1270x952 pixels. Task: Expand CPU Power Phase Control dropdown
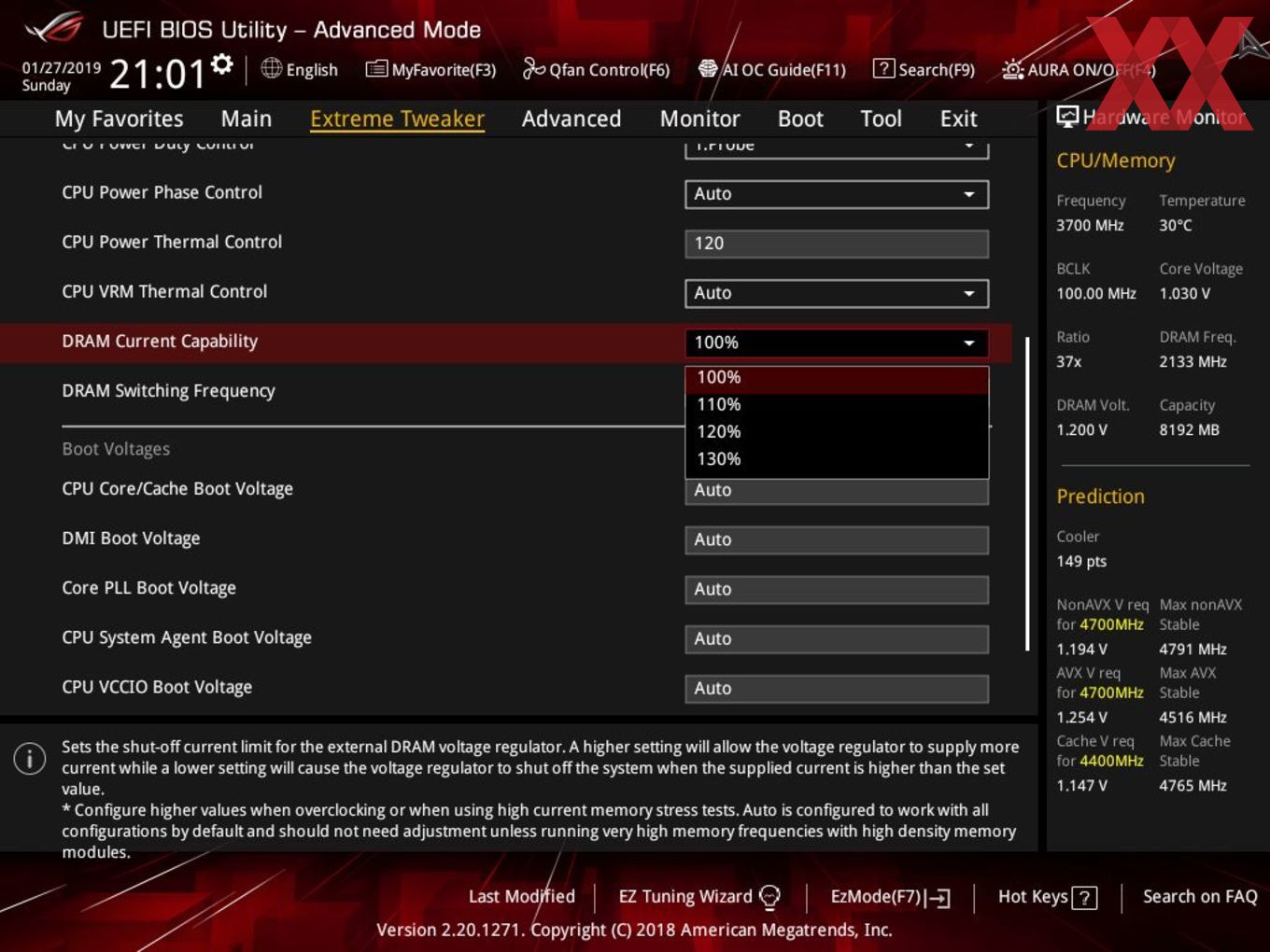click(837, 194)
